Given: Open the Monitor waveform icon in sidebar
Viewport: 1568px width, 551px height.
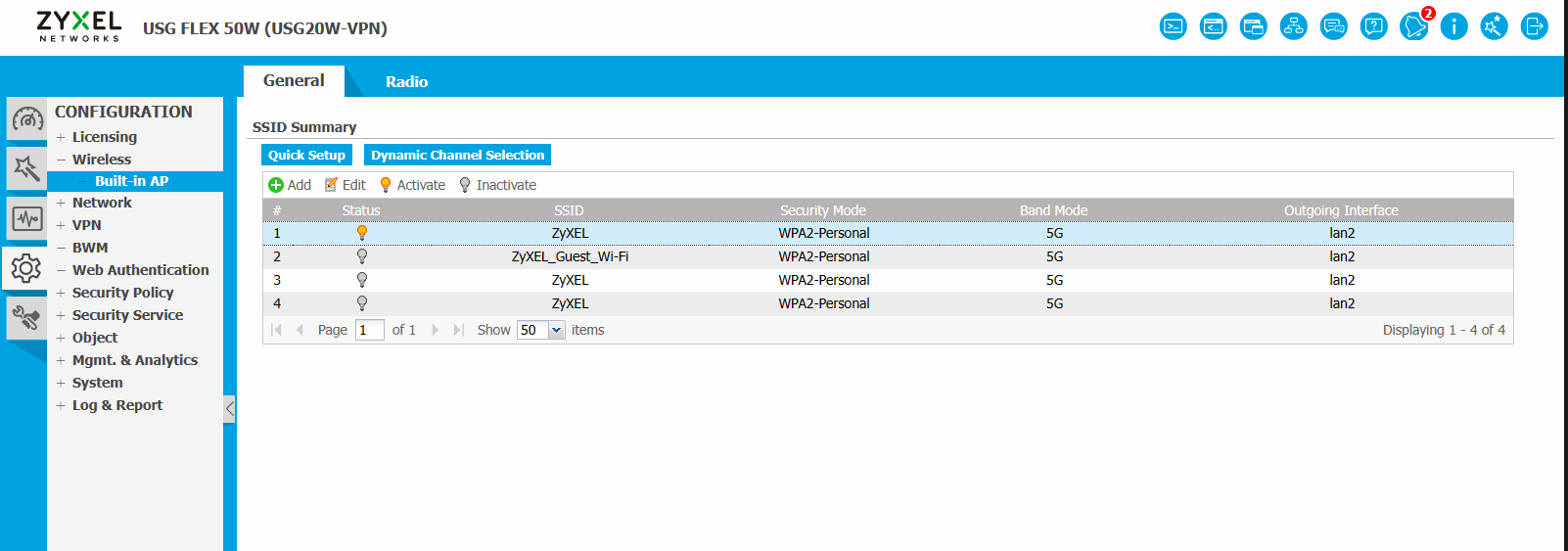Looking at the screenshot, I should 26,218.
